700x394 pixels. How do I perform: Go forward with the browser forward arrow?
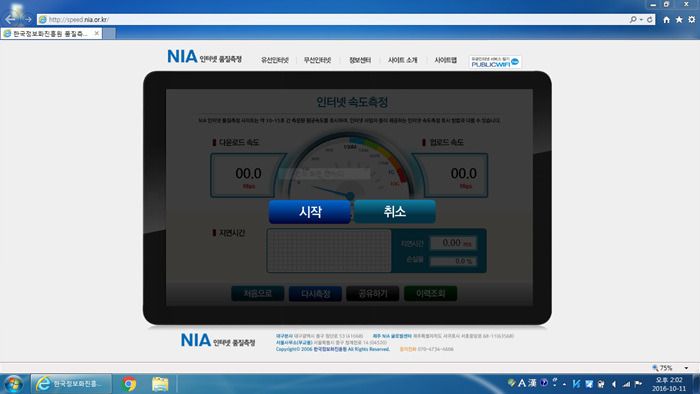[x=28, y=20]
